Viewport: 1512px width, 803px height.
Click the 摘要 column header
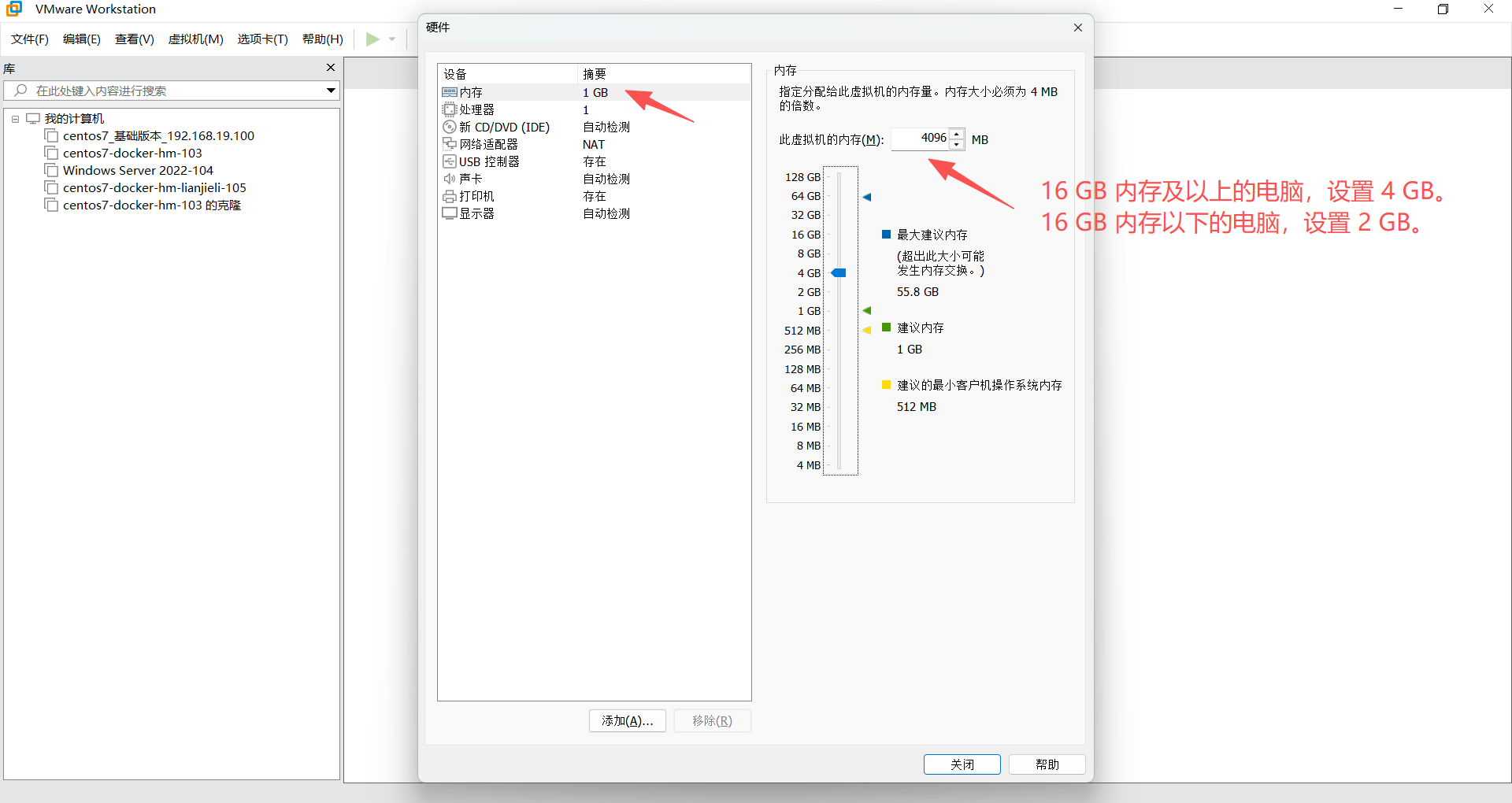tap(665, 74)
